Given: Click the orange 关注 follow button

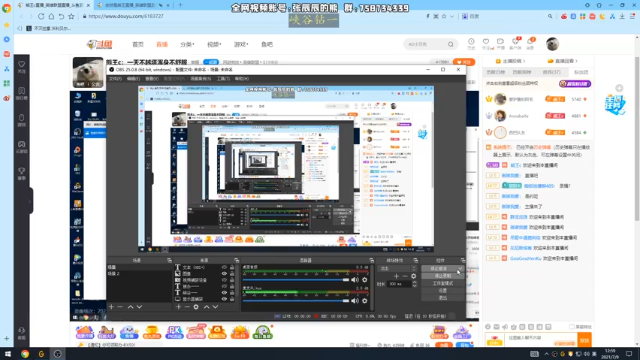Looking at the screenshot, I should pyautogui.click(x=464, y=62).
